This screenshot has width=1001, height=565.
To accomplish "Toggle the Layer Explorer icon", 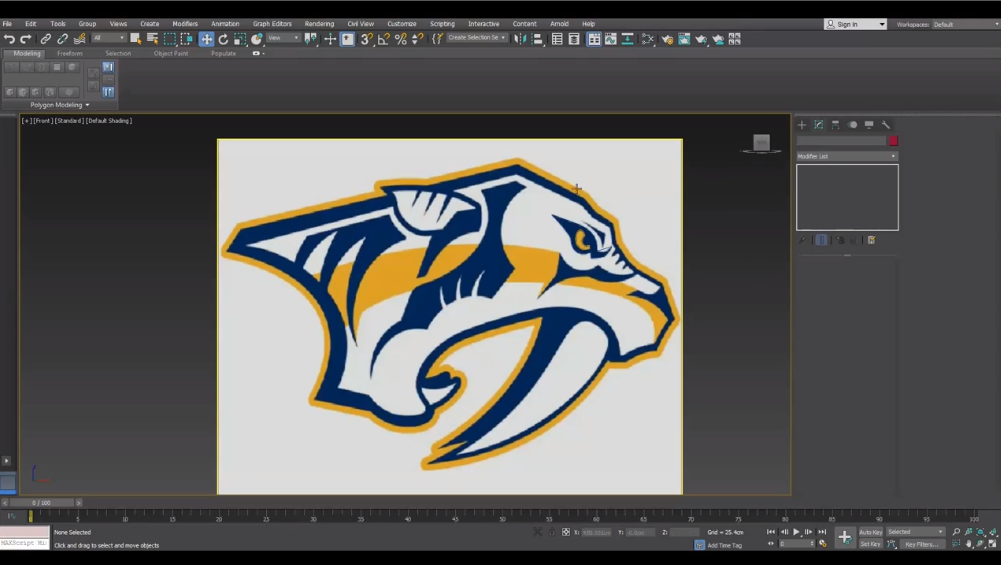I will click(x=574, y=39).
